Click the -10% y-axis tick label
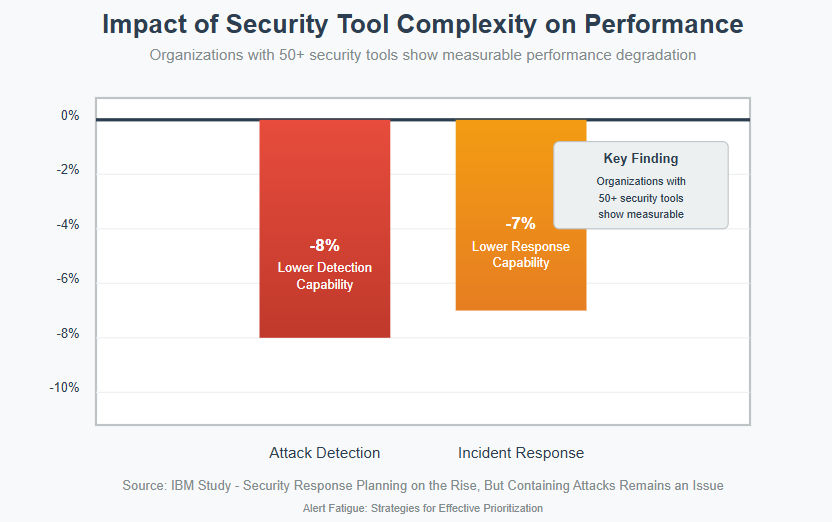The height and width of the screenshot is (522, 832). tap(65, 388)
